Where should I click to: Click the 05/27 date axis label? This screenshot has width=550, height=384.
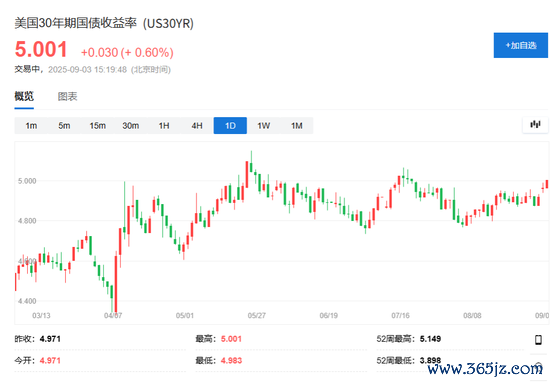(x=257, y=316)
